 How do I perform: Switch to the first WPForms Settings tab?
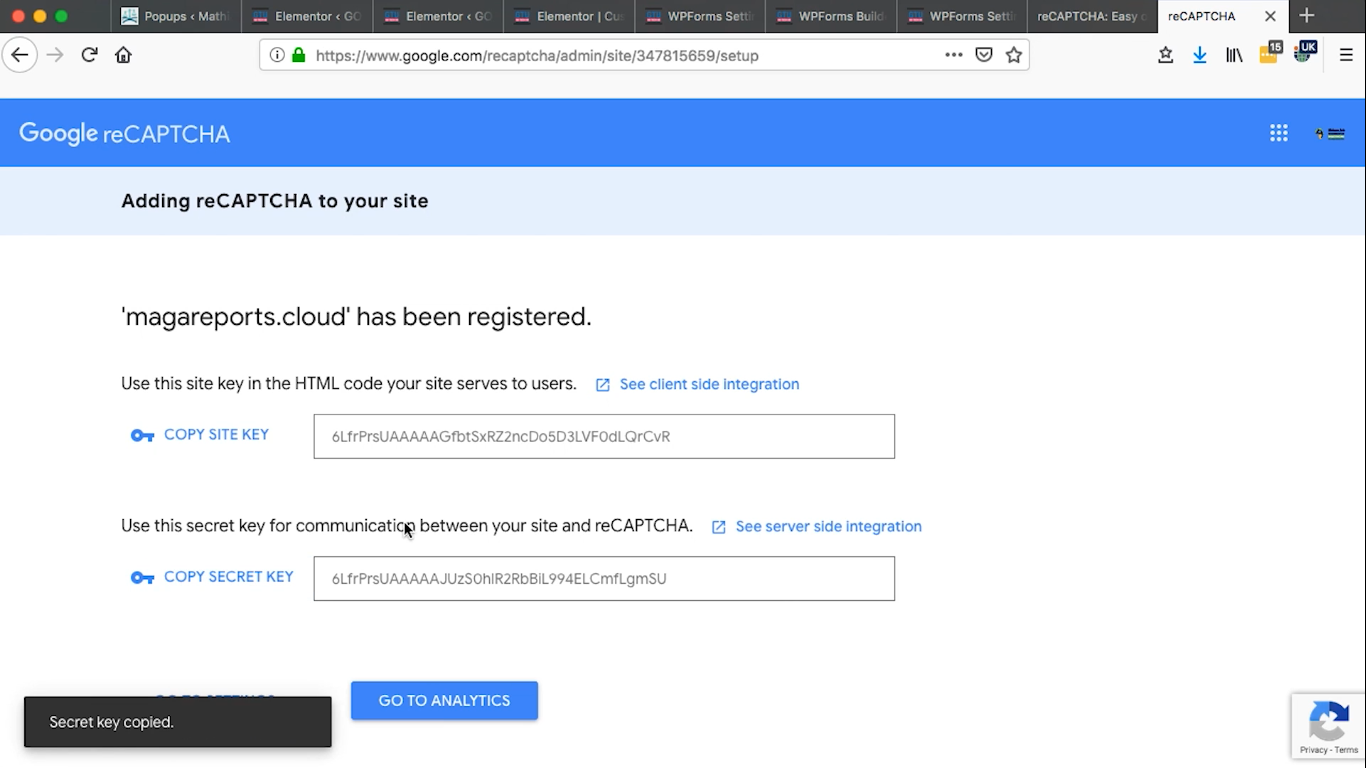pyautogui.click(x=699, y=16)
